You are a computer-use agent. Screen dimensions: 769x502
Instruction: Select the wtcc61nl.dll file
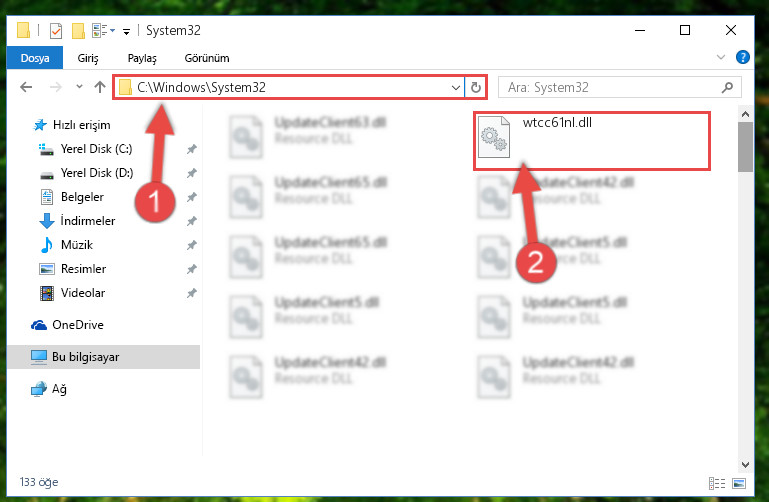(x=591, y=141)
